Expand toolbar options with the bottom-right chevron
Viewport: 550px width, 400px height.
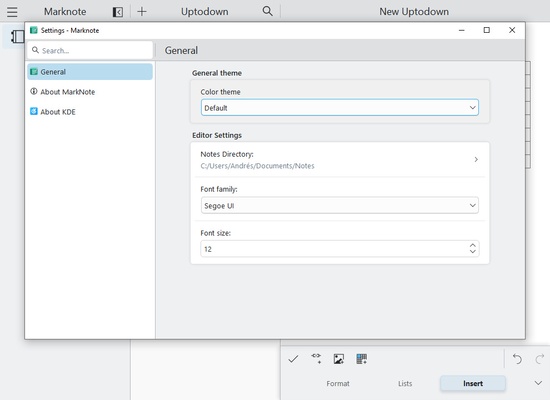(538, 383)
